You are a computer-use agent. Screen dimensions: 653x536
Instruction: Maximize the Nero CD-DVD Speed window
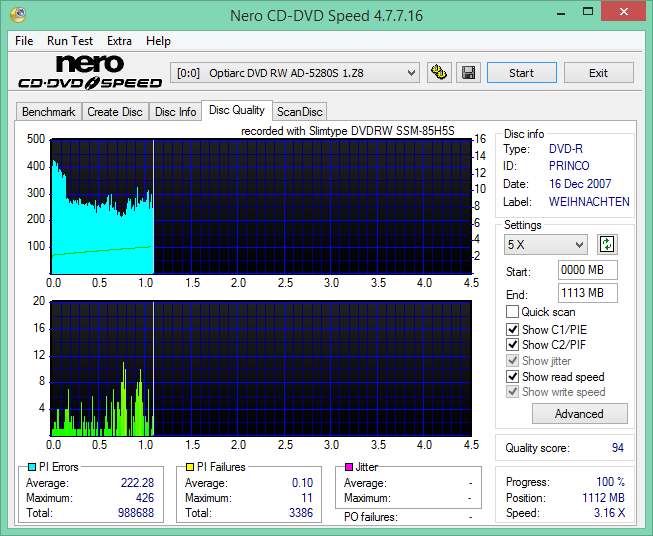tap(588, 12)
